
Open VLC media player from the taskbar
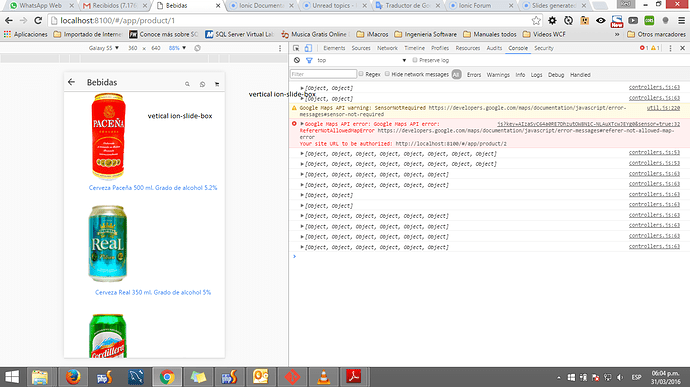pyautogui.click(x=323, y=377)
